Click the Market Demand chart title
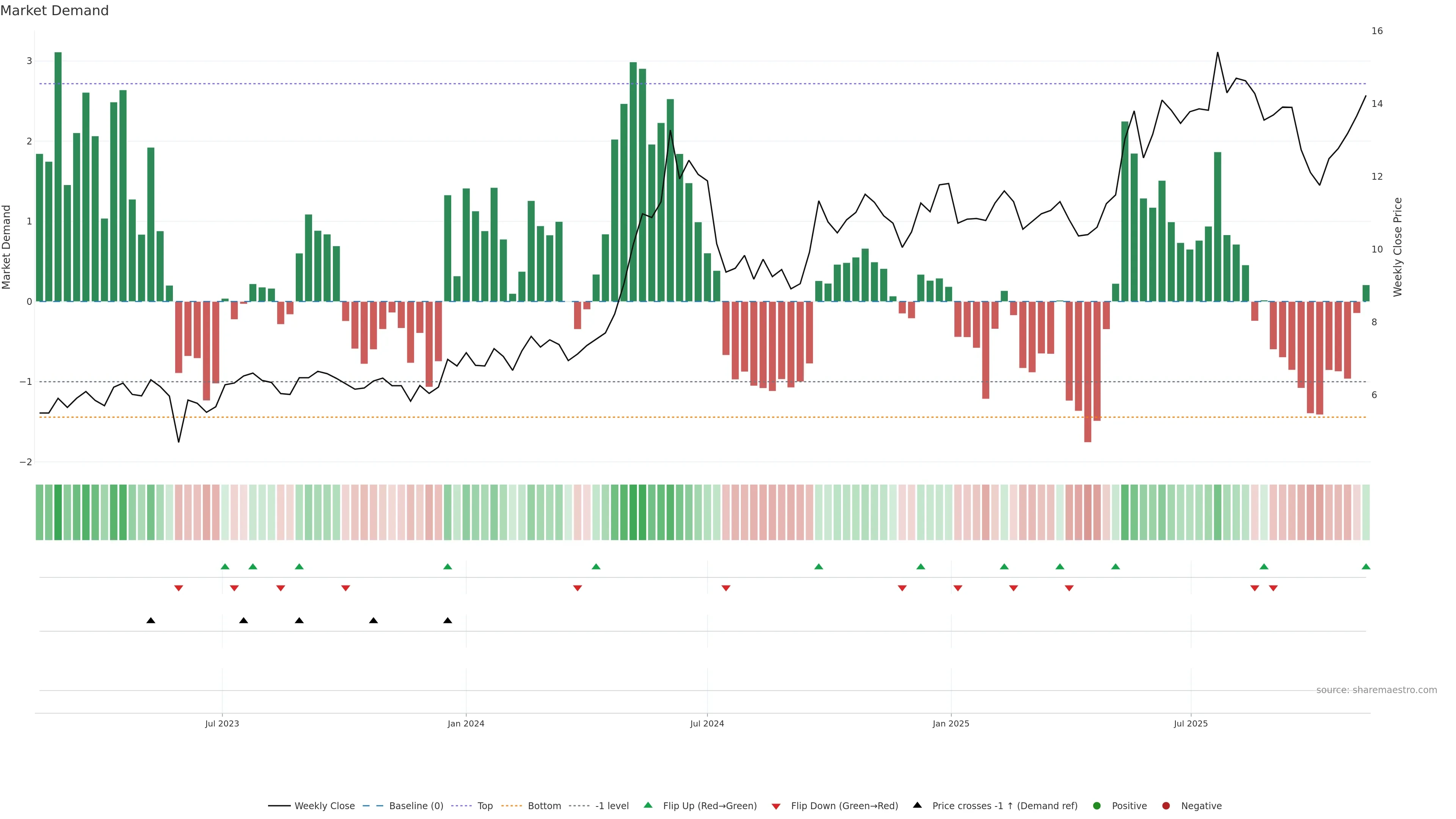 (x=55, y=11)
